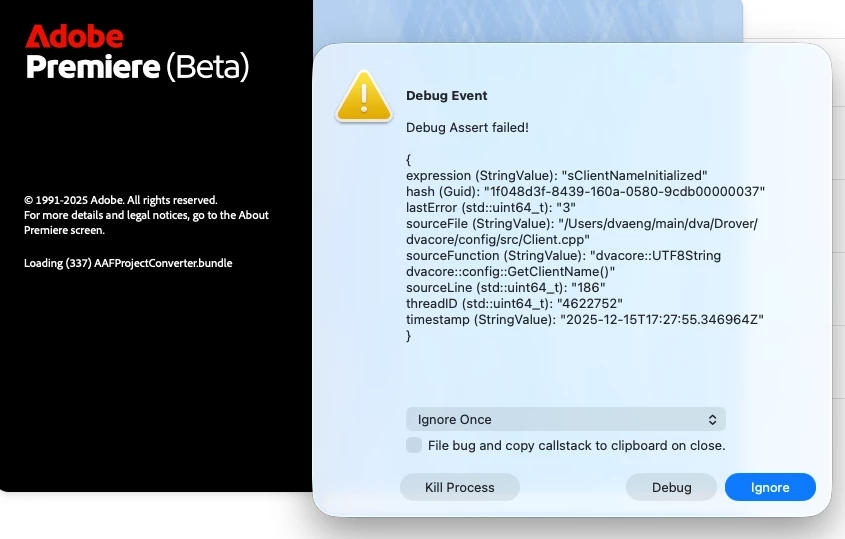Click the sClientNameInitialized expression line
The width and height of the screenshot is (845, 539).
(x=557, y=176)
